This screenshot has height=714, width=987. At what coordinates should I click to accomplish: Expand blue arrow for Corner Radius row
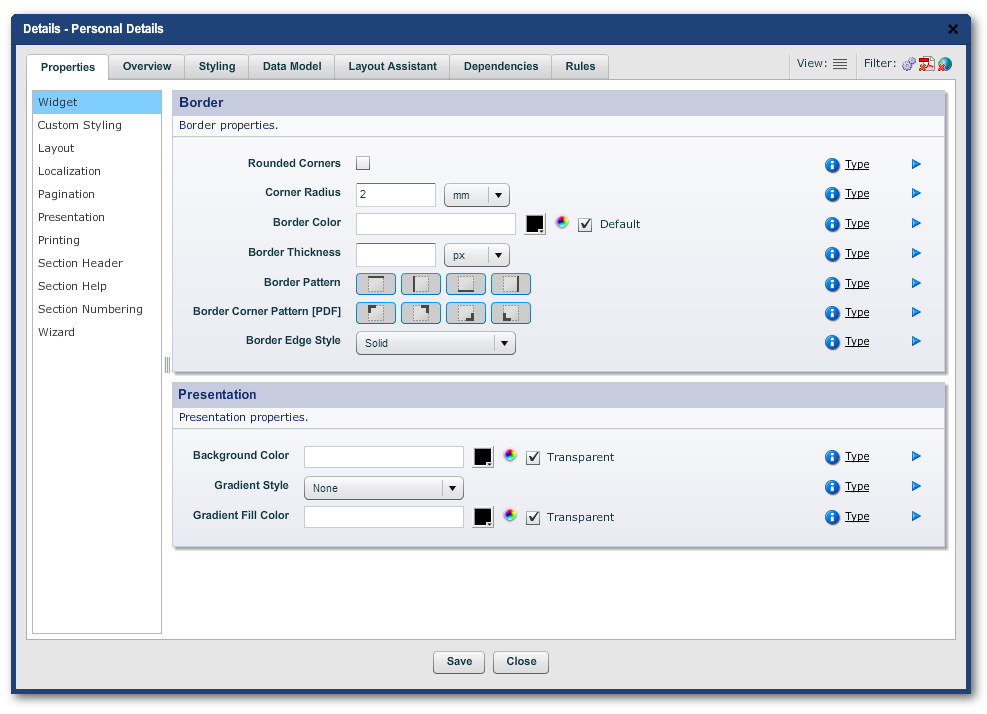tap(916, 193)
